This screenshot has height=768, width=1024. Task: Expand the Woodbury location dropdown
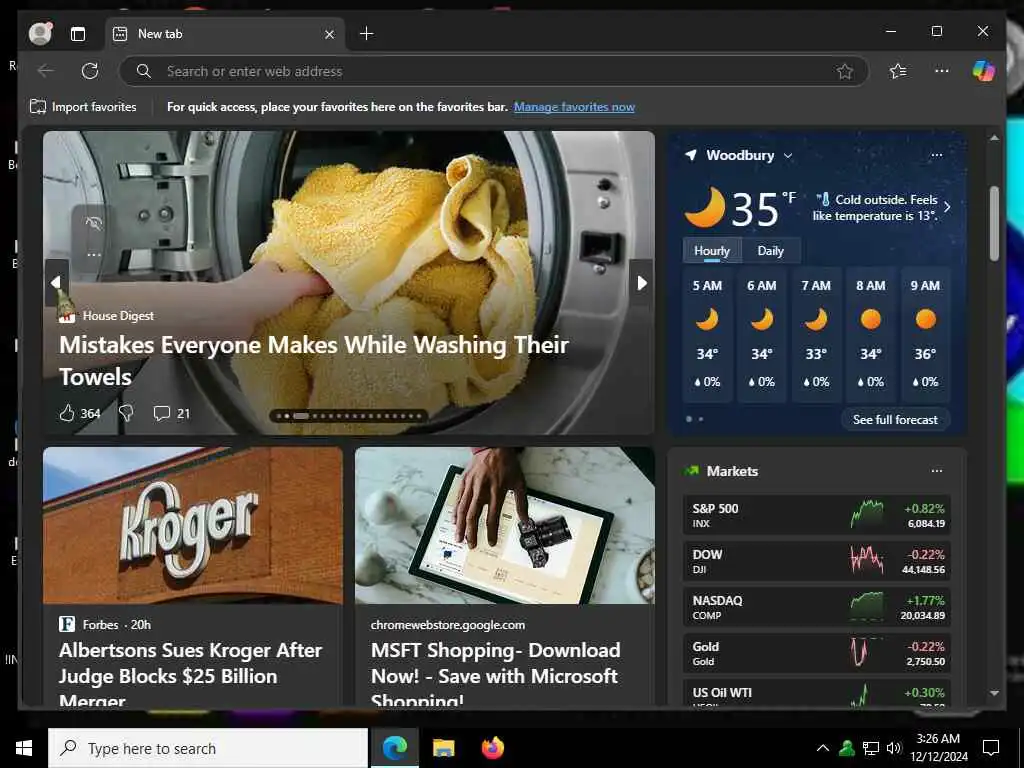coord(788,155)
